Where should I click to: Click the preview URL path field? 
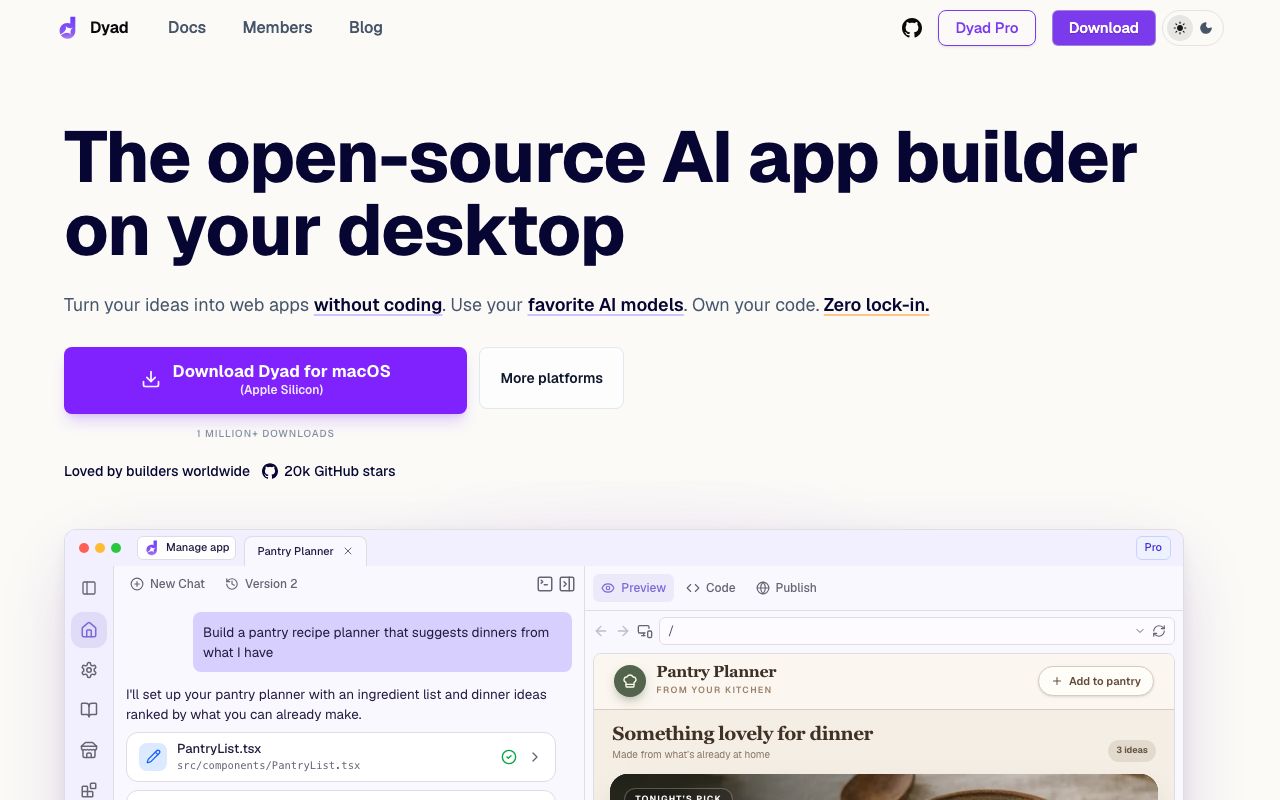pos(916,631)
